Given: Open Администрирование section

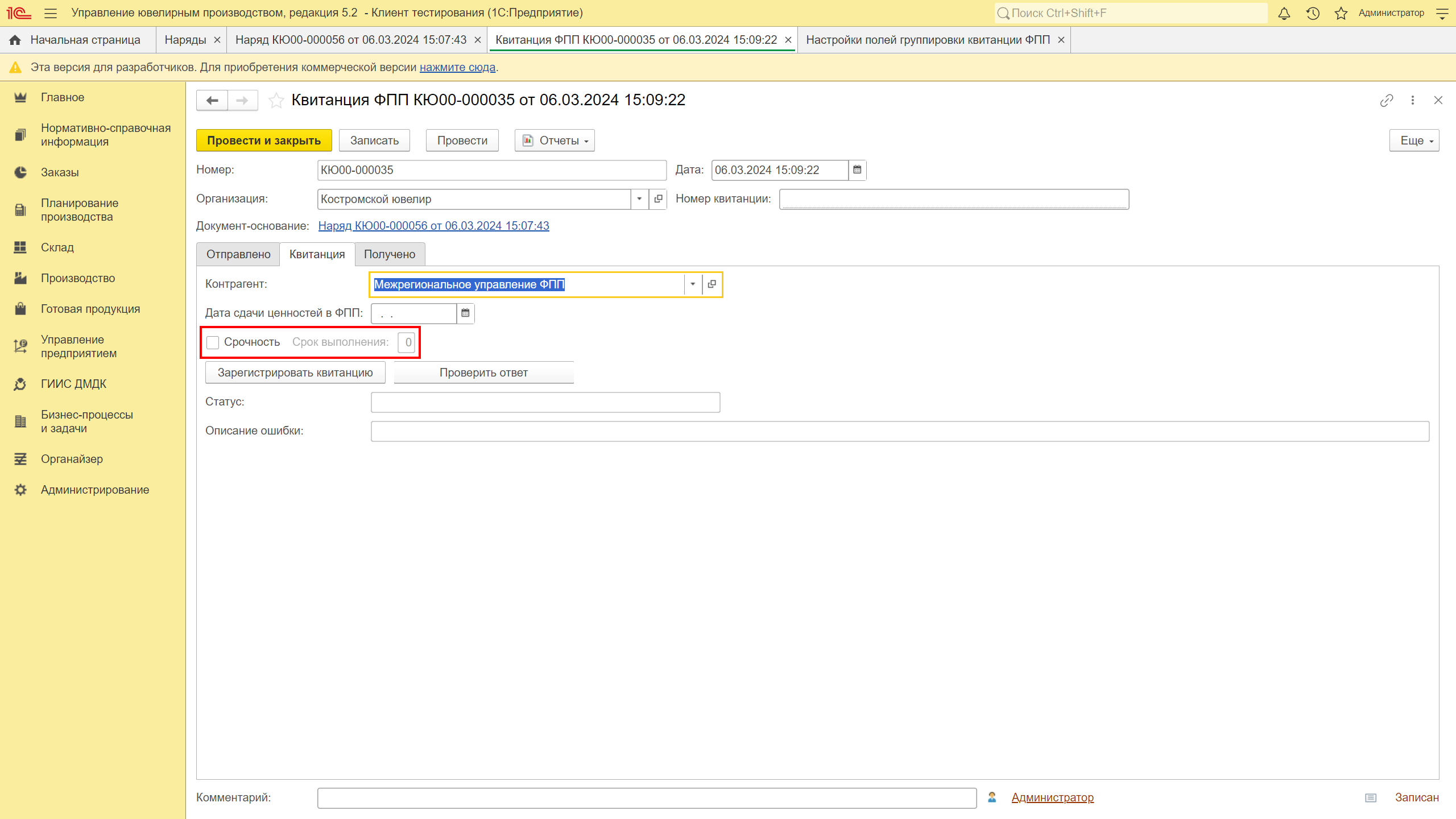Looking at the screenshot, I should 95,490.
